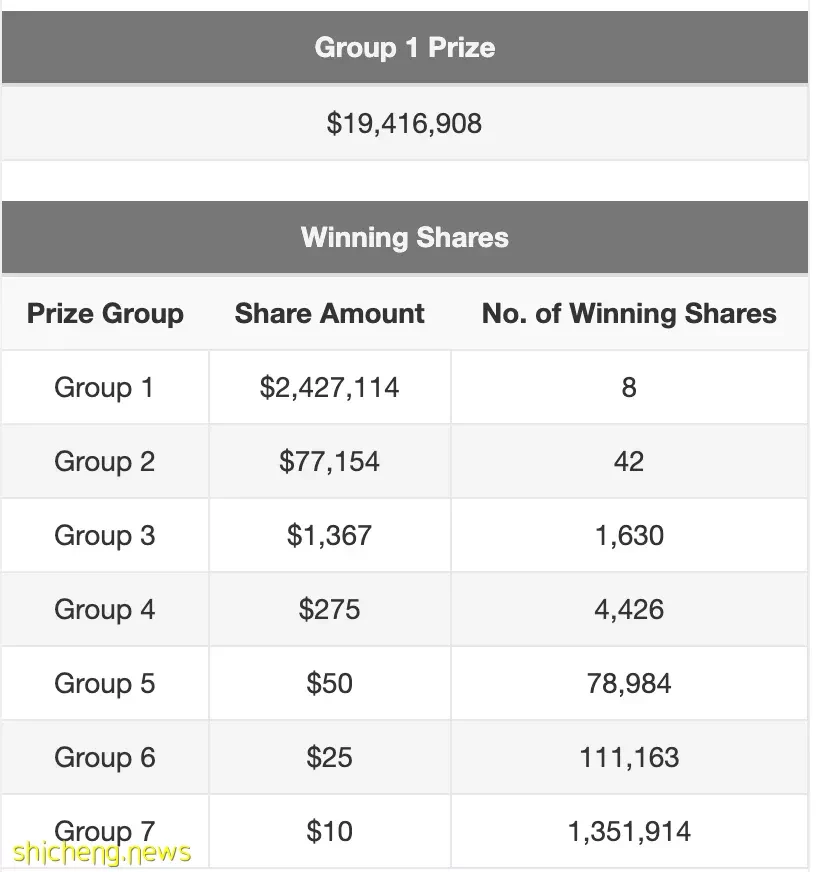Select the Group 1 row label
This screenshot has width=826, height=872.
(105, 388)
